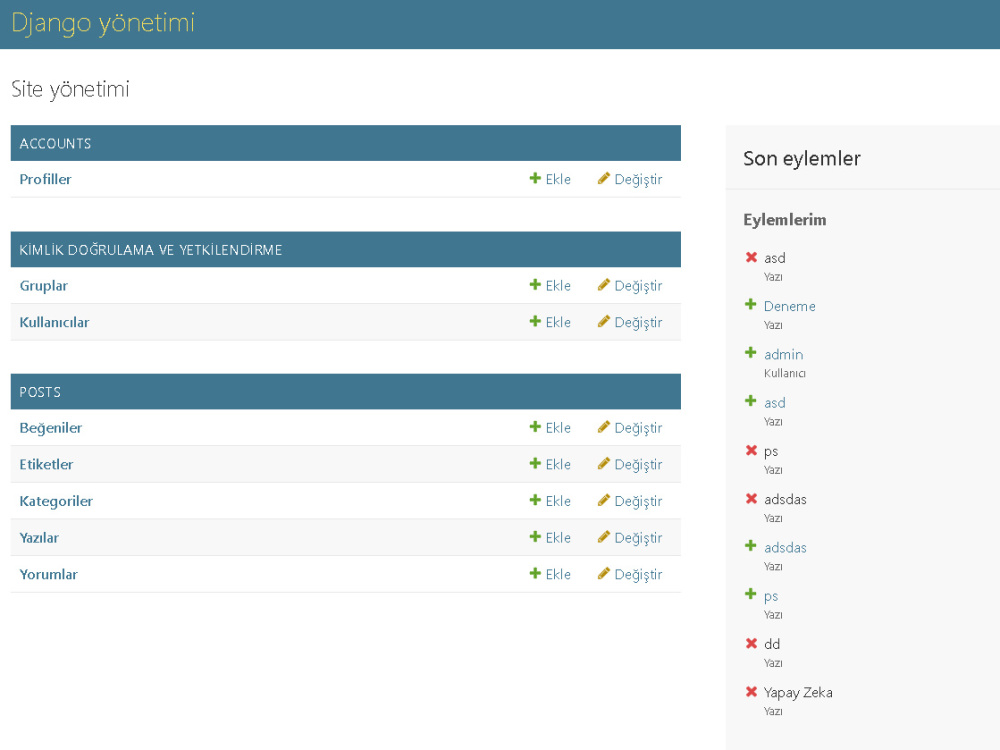Open the Deneme recent action link
Image resolution: width=1000 pixels, height=750 pixels.
(790, 306)
